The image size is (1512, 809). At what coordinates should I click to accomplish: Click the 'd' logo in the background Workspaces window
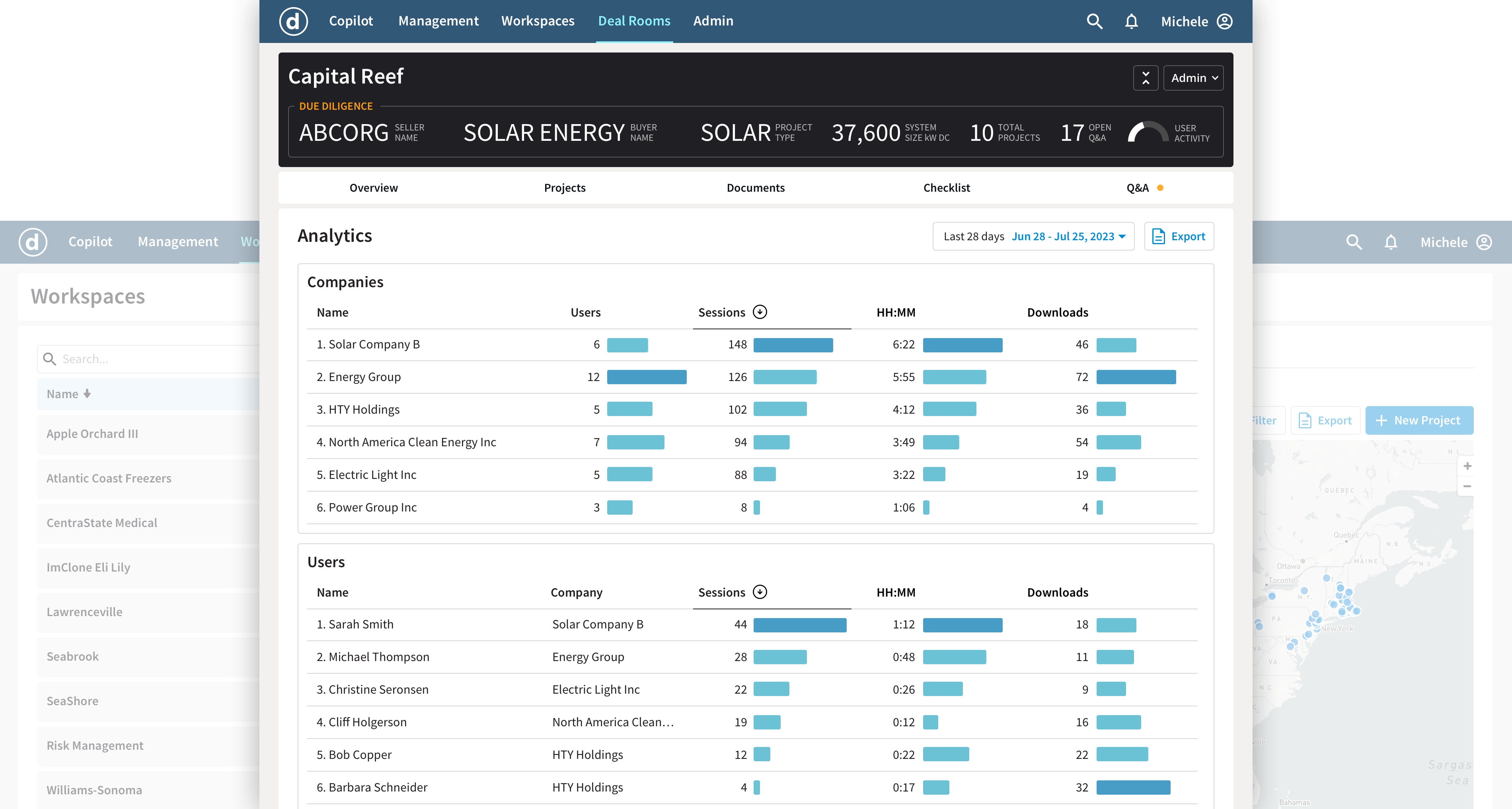click(x=33, y=242)
